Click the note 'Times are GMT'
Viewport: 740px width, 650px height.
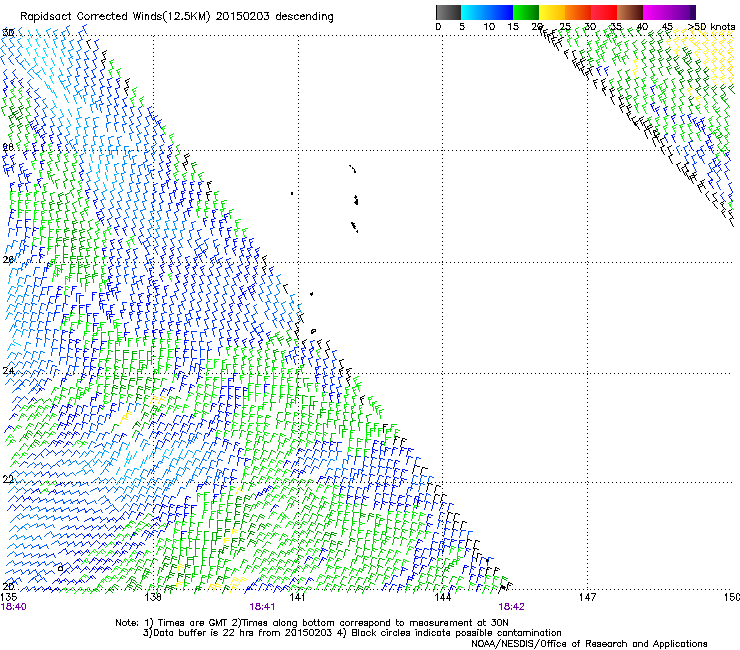[x=195, y=623]
